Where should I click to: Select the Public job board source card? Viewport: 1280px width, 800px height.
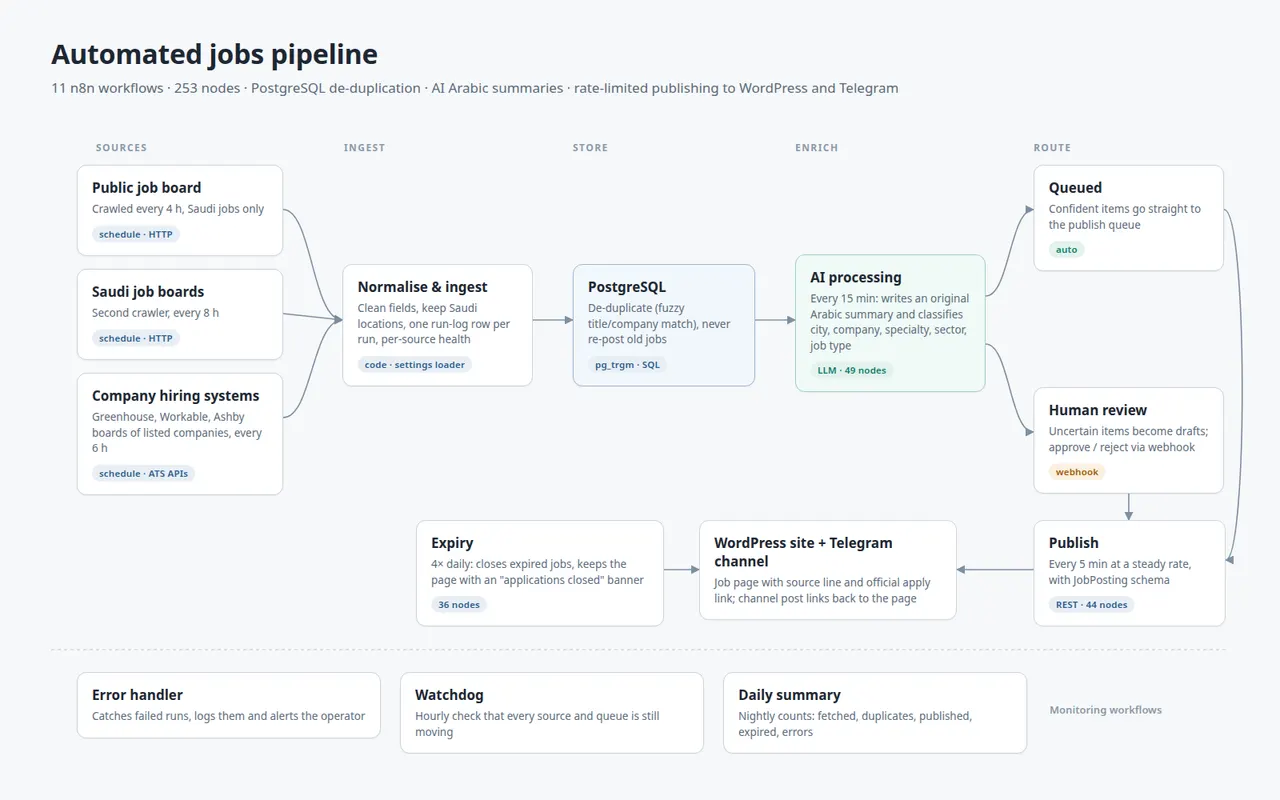click(180, 211)
